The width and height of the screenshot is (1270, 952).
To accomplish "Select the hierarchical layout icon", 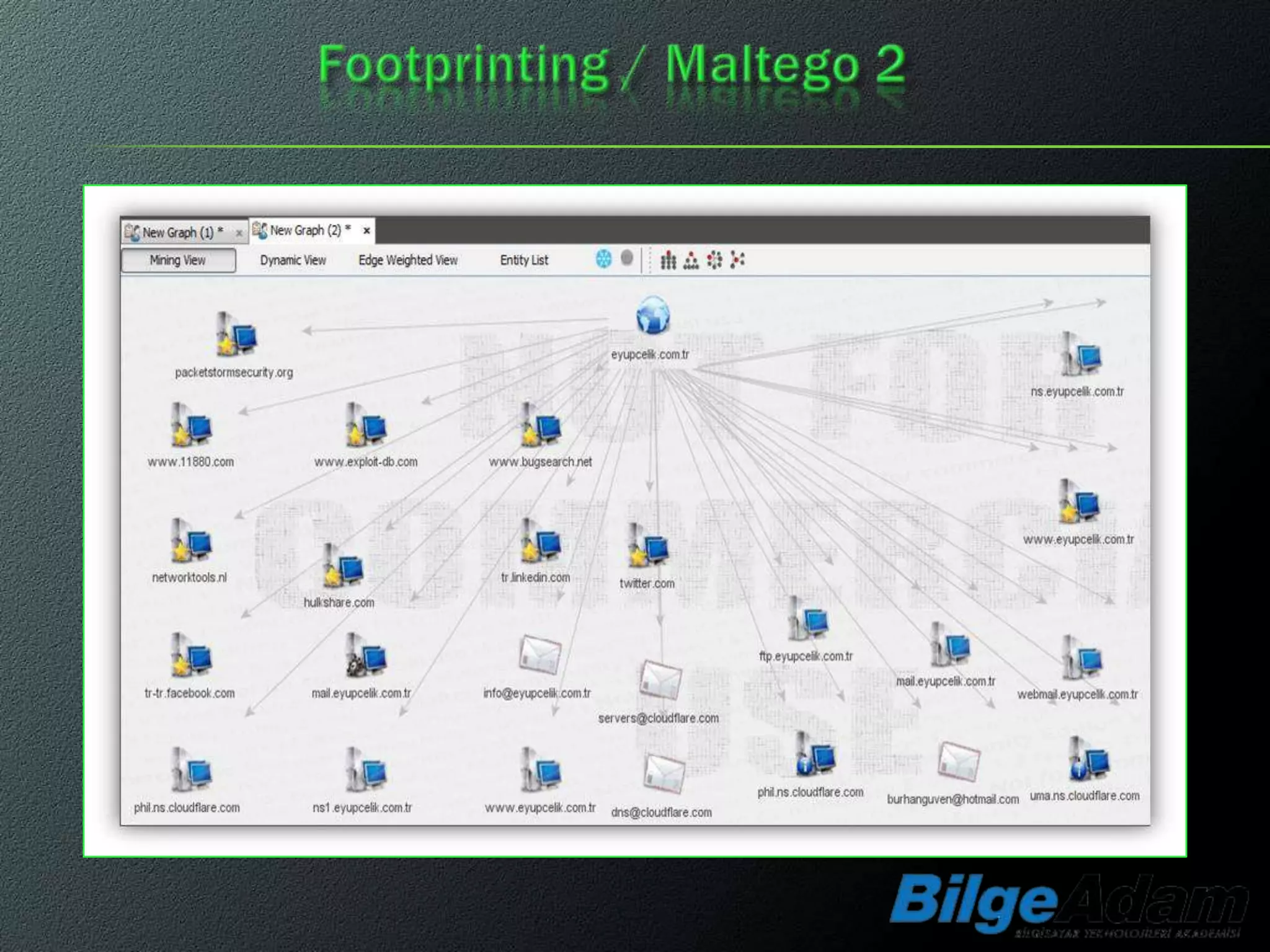I will click(x=691, y=260).
